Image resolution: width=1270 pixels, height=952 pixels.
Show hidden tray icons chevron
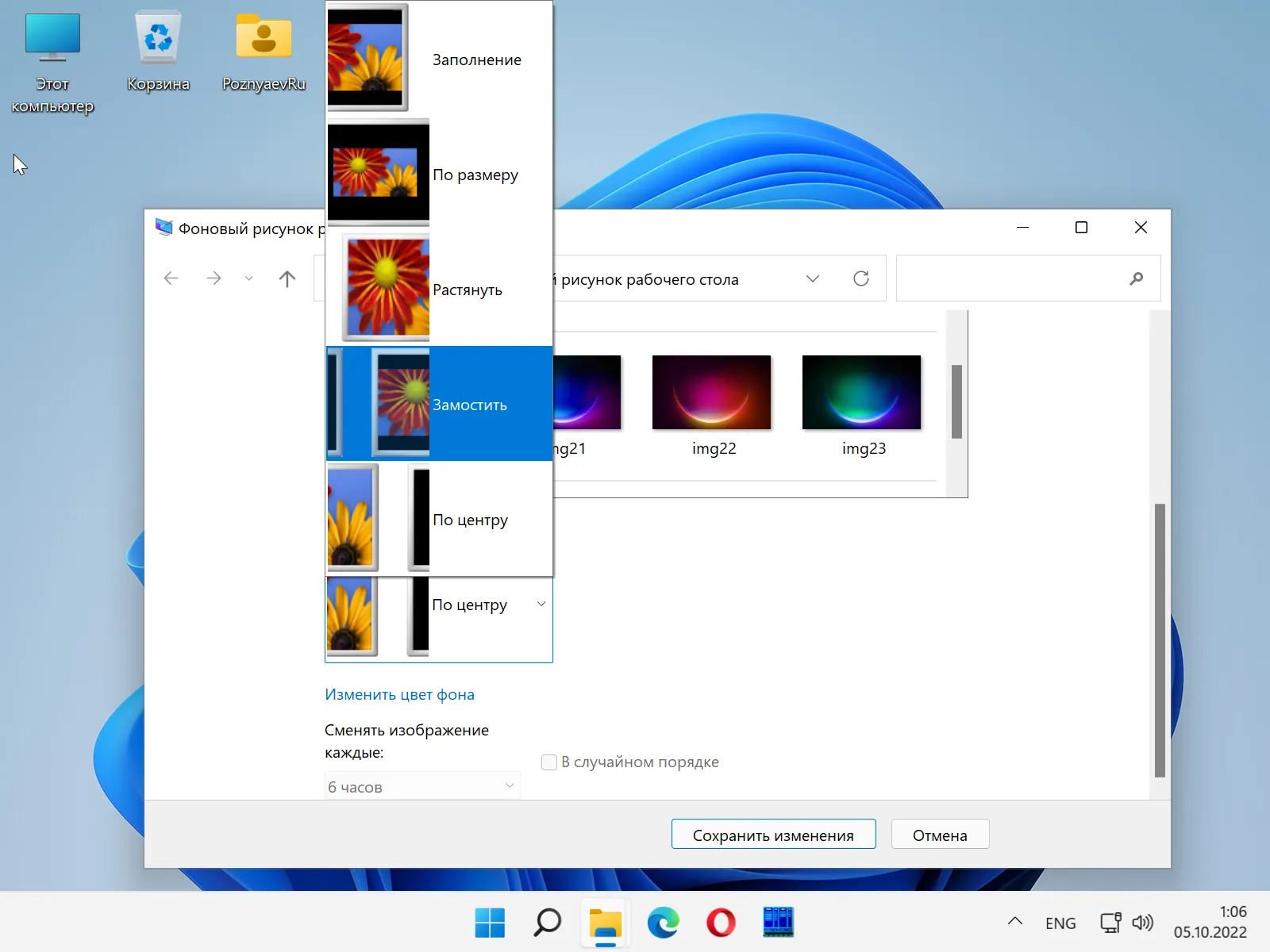pyautogui.click(x=1014, y=922)
